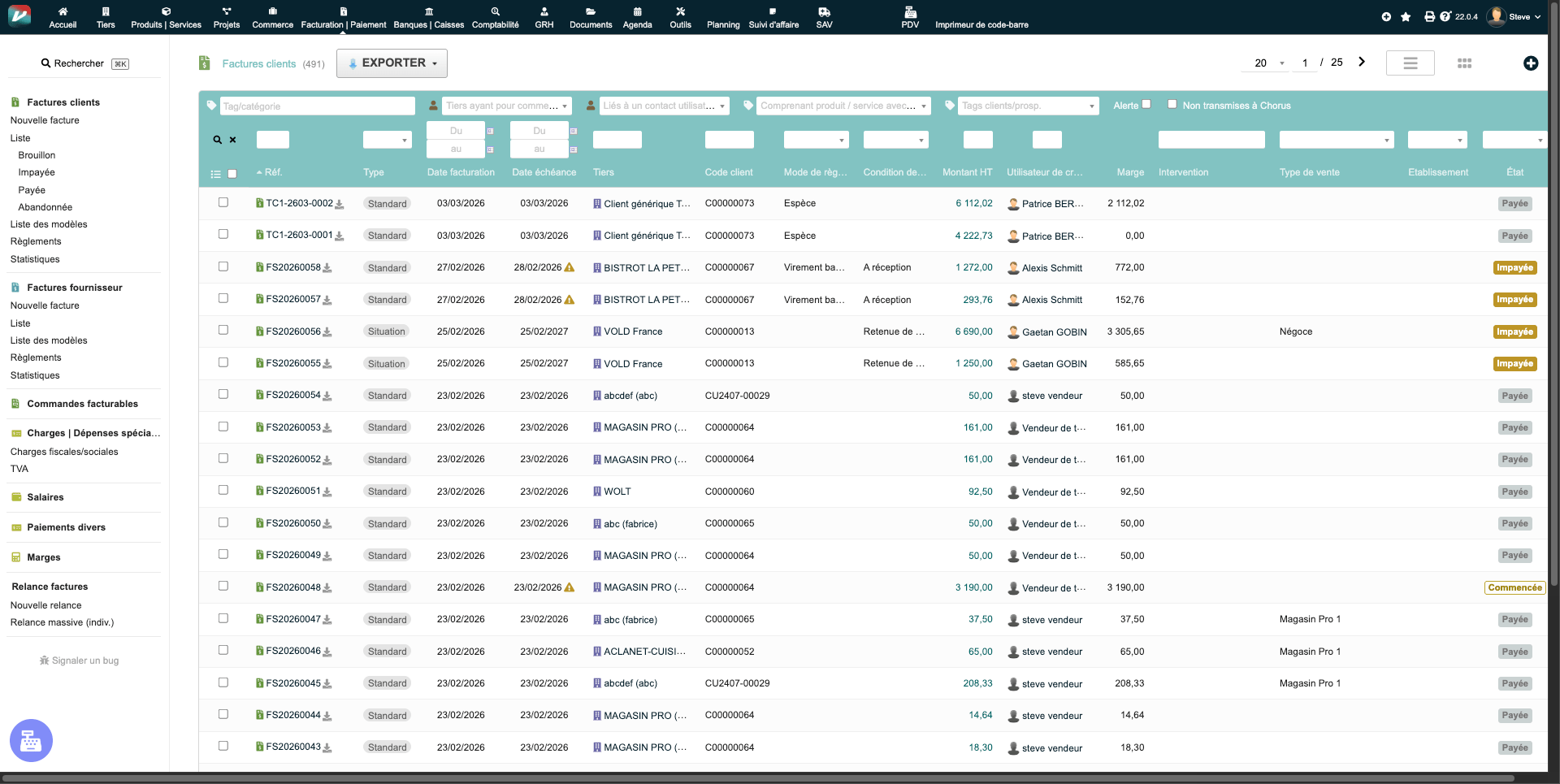Screen dimensions: 1560x784
Task: Download PDF of invoice FS20260058
Action: pos(327,268)
